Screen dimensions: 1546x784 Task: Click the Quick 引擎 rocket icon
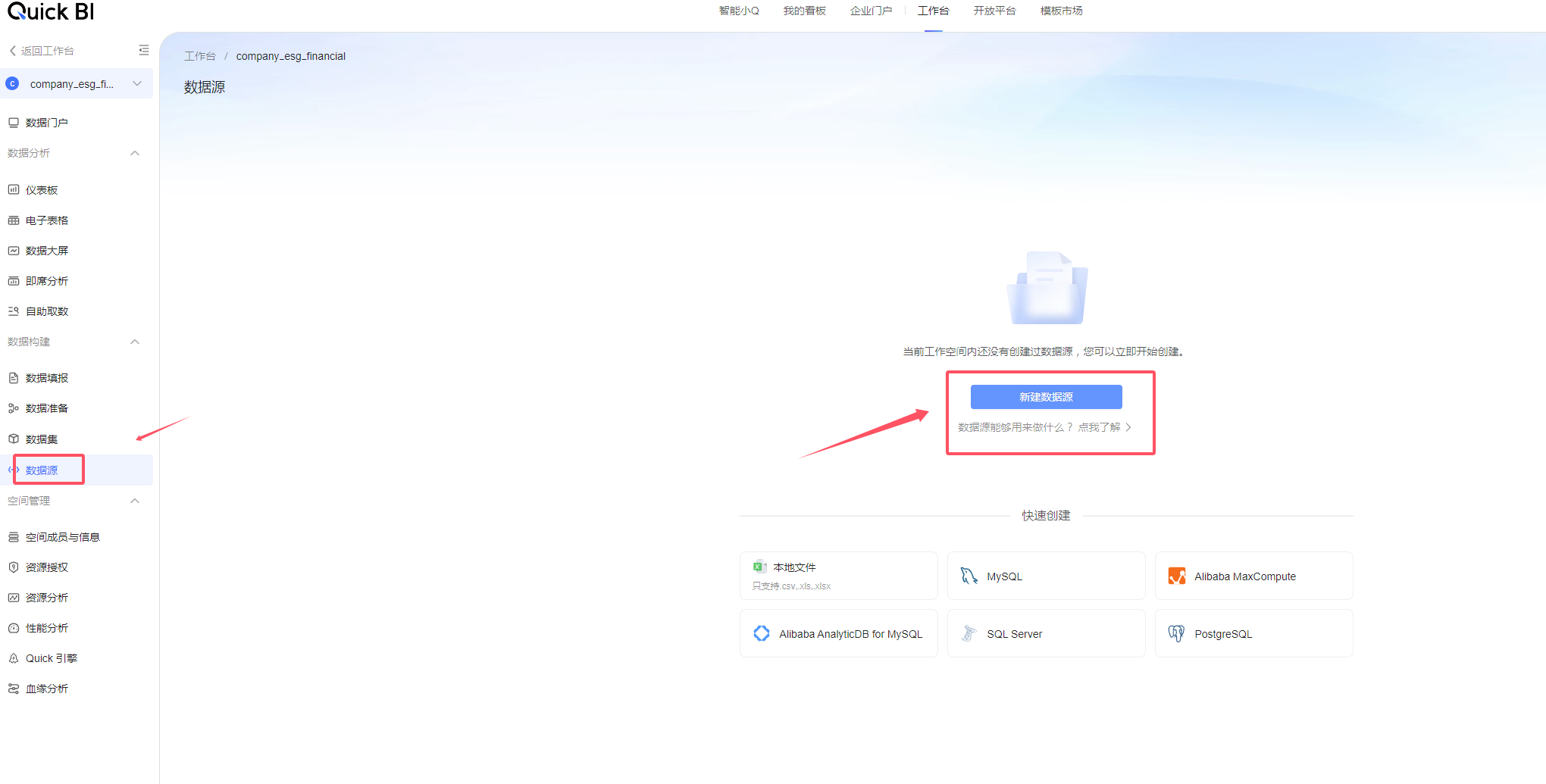pos(14,658)
